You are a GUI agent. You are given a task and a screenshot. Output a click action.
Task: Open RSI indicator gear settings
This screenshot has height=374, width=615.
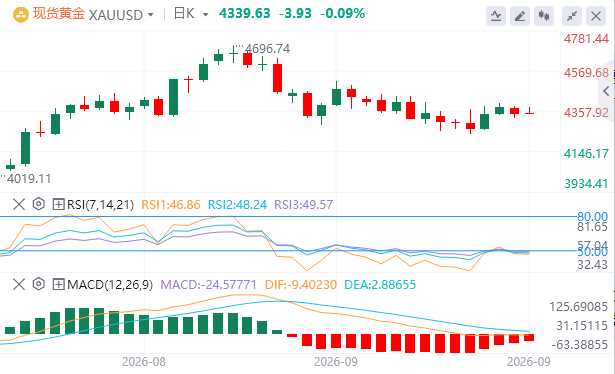38,204
